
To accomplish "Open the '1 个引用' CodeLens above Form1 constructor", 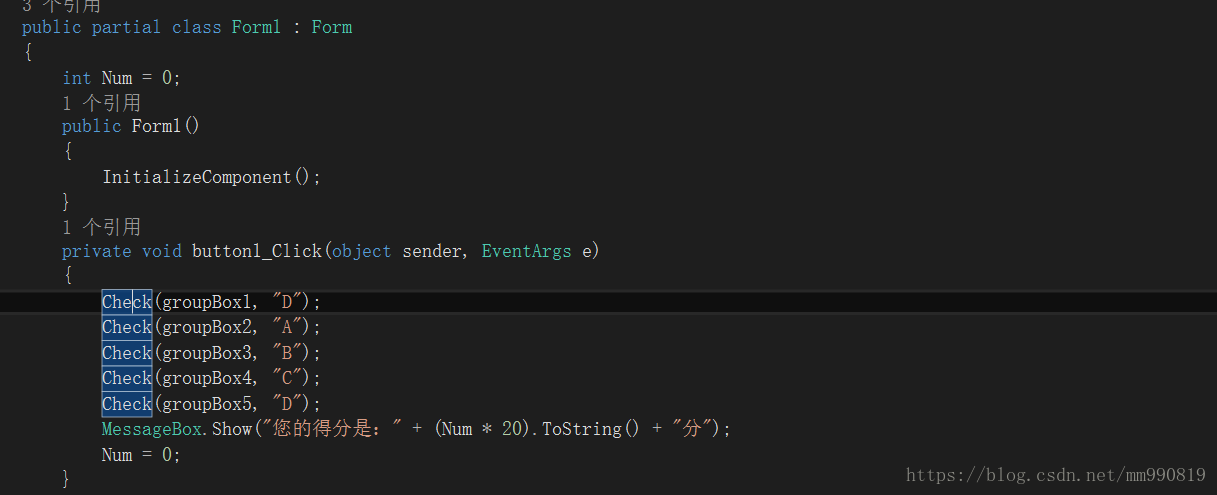I will (101, 103).
